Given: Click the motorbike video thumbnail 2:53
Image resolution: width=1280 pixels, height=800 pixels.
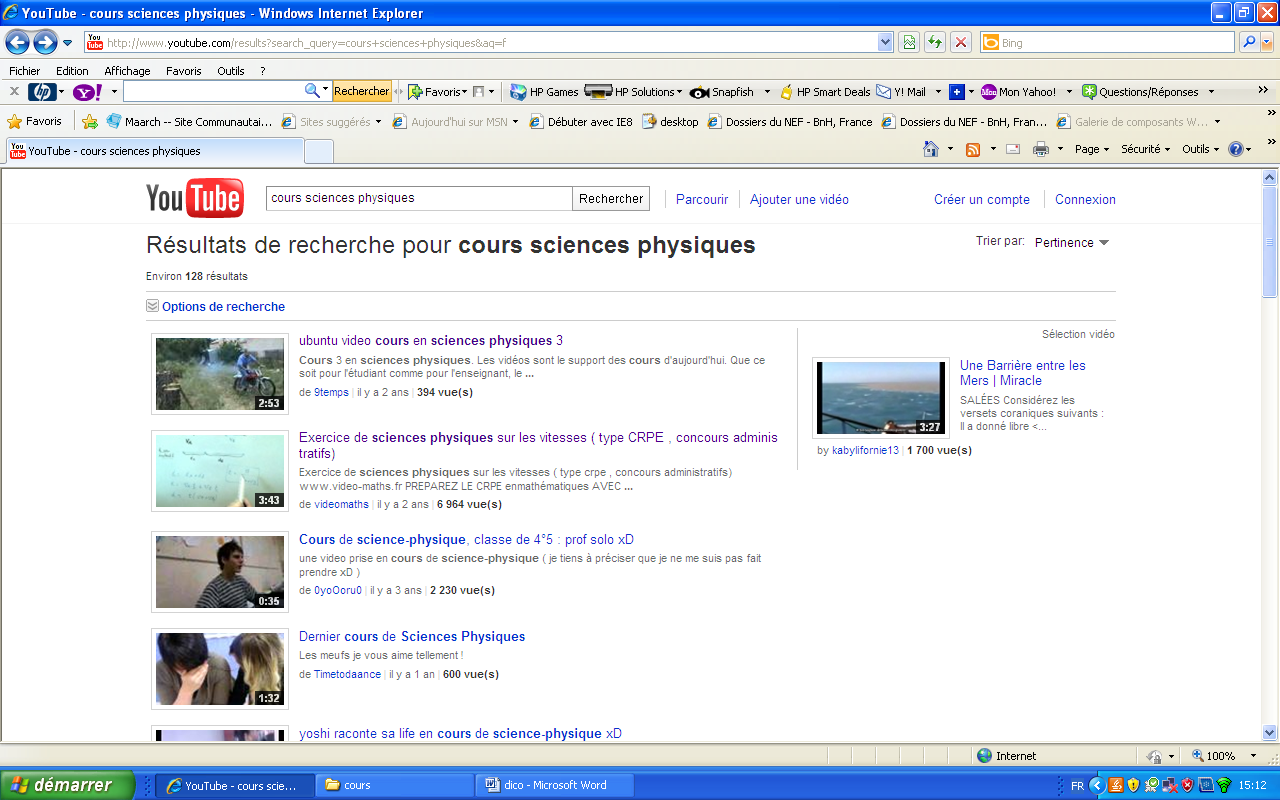Looking at the screenshot, I should [220, 374].
